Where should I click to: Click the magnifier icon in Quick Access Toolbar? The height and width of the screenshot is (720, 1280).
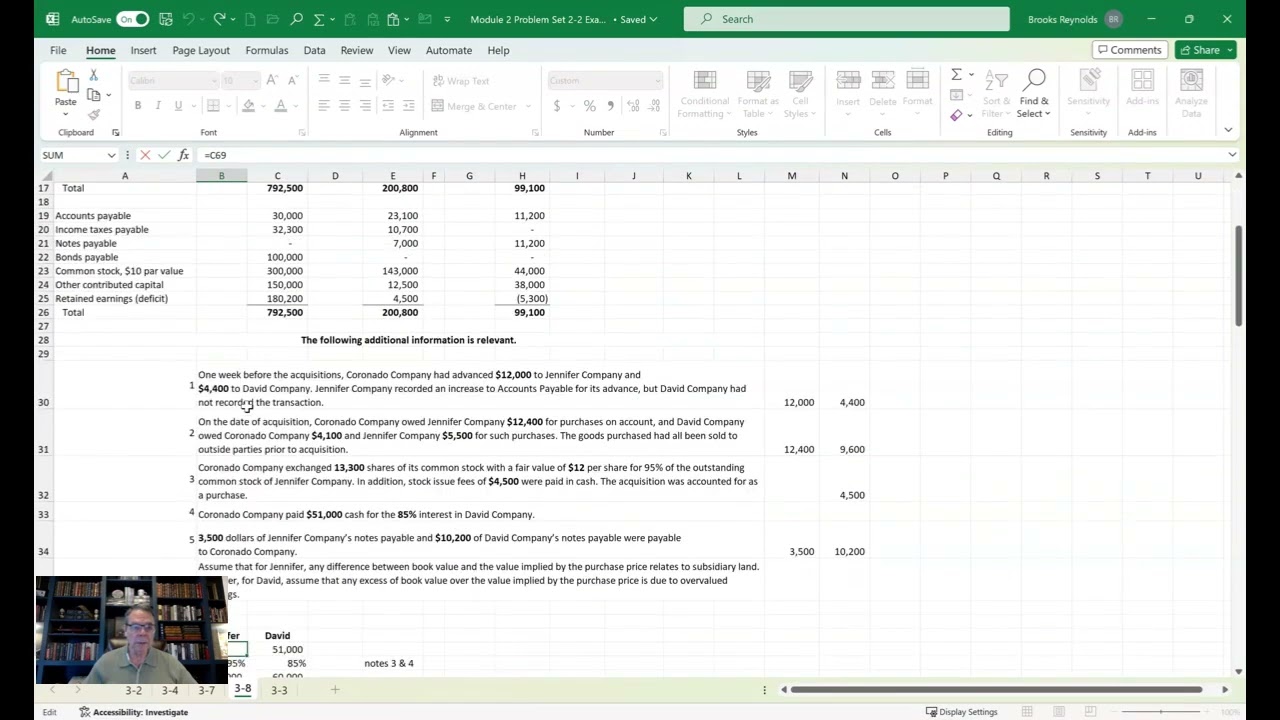click(x=296, y=19)
